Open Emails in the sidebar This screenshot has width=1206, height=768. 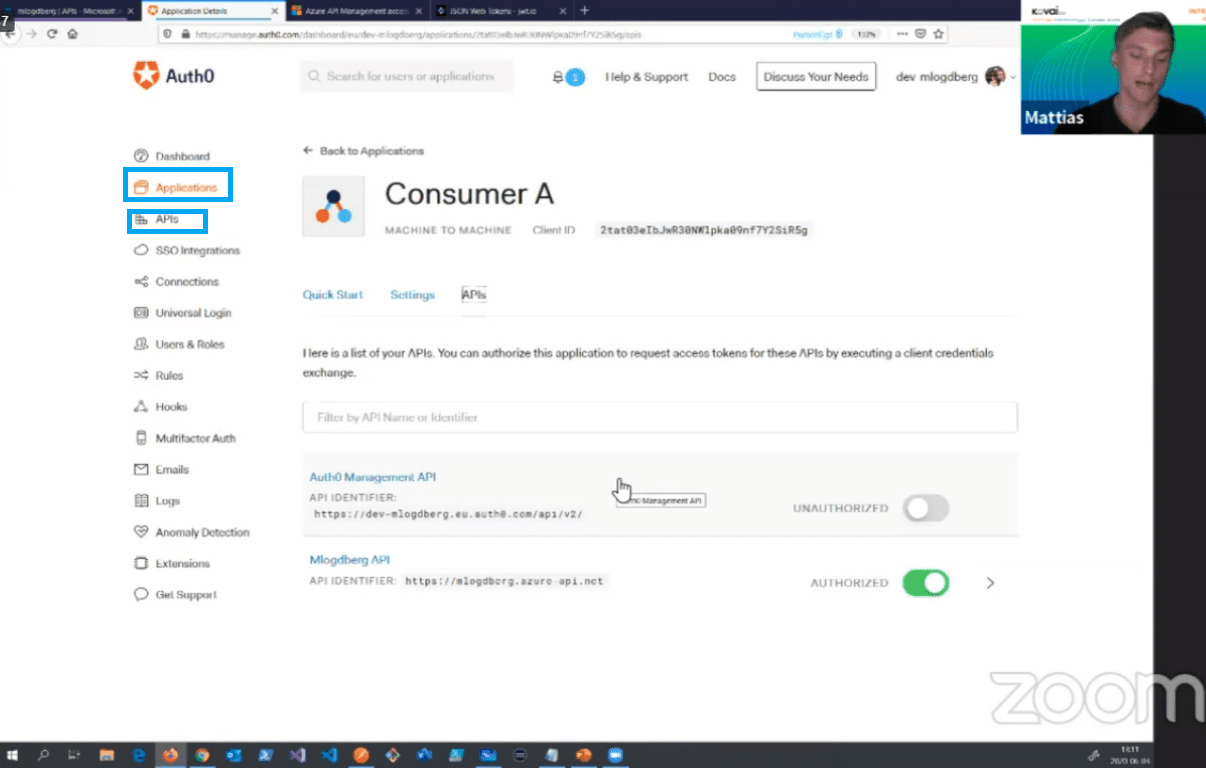click(162, 469)
